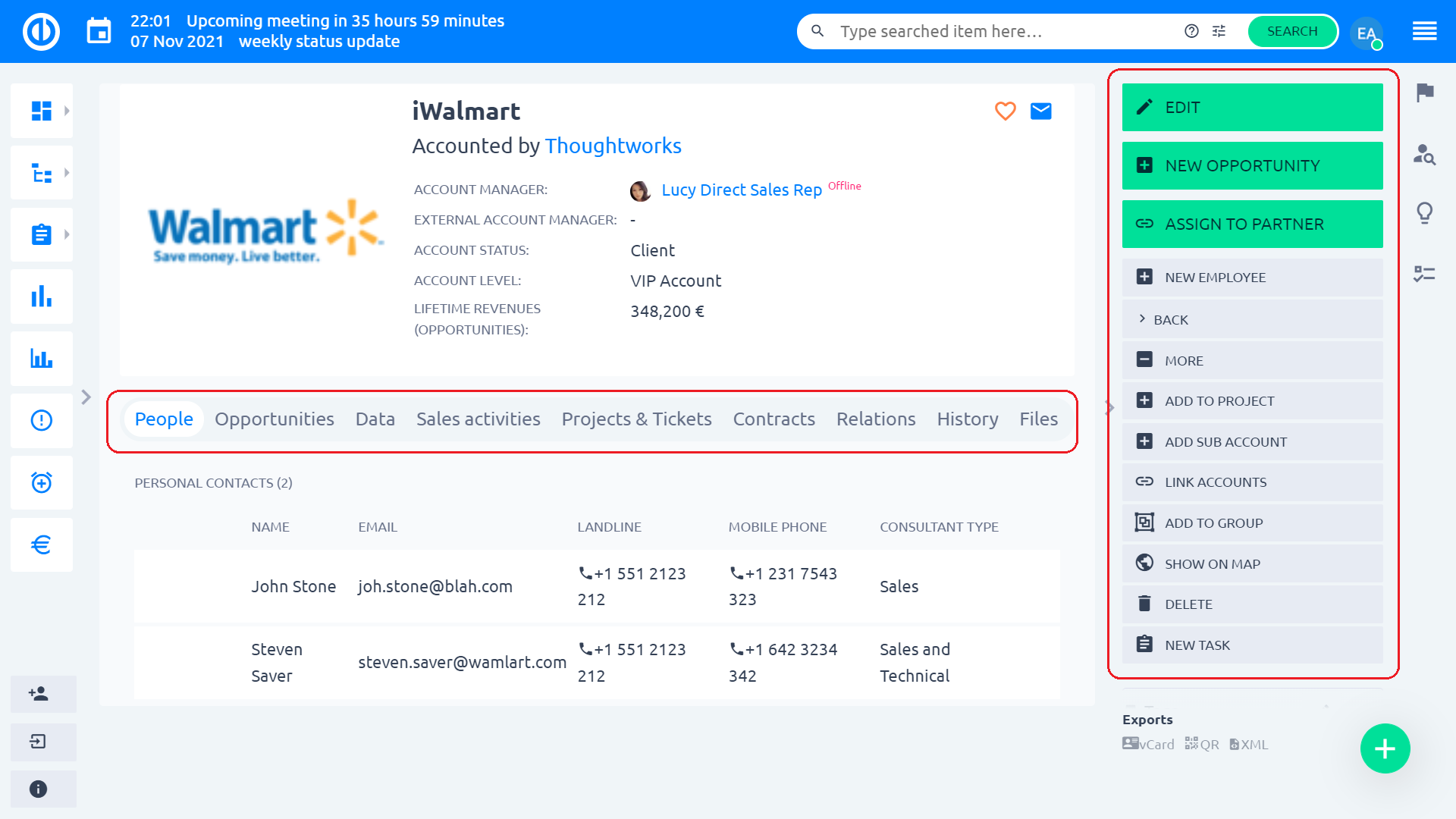Image resolution: width=1456 pixels, height=819 pixels.
Task: Switch to the Projects & Tickets tab
Action: click(x=636, y=419)
